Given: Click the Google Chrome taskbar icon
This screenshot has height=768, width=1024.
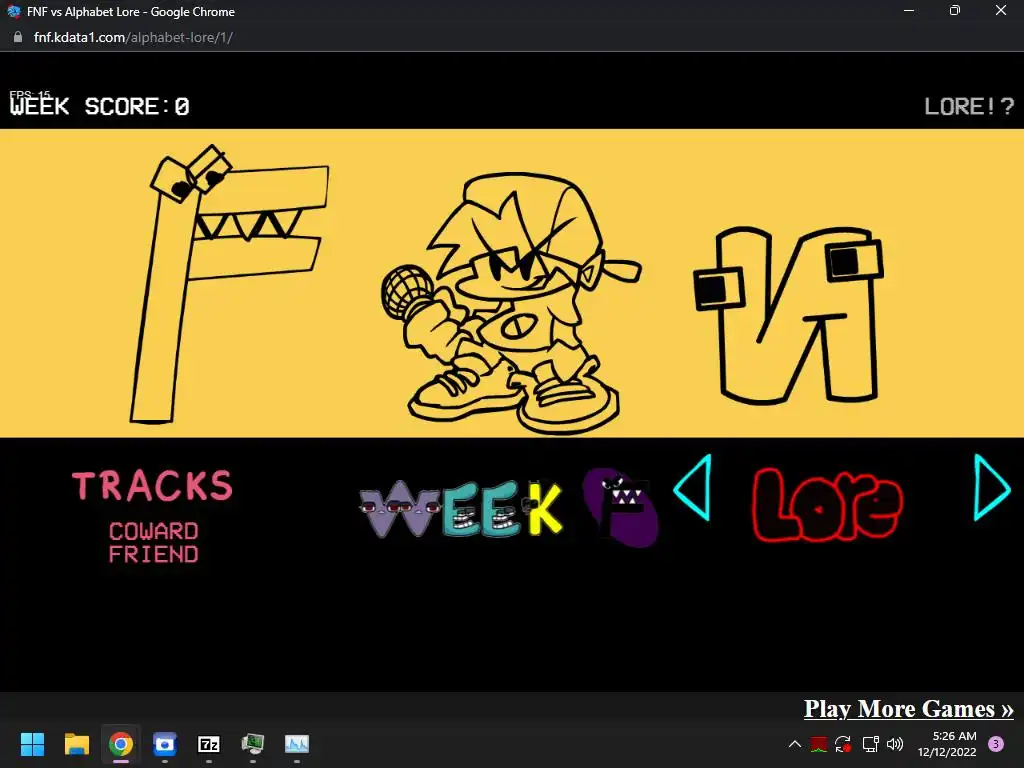Looking at the screenshot, I should coord(121,744).
